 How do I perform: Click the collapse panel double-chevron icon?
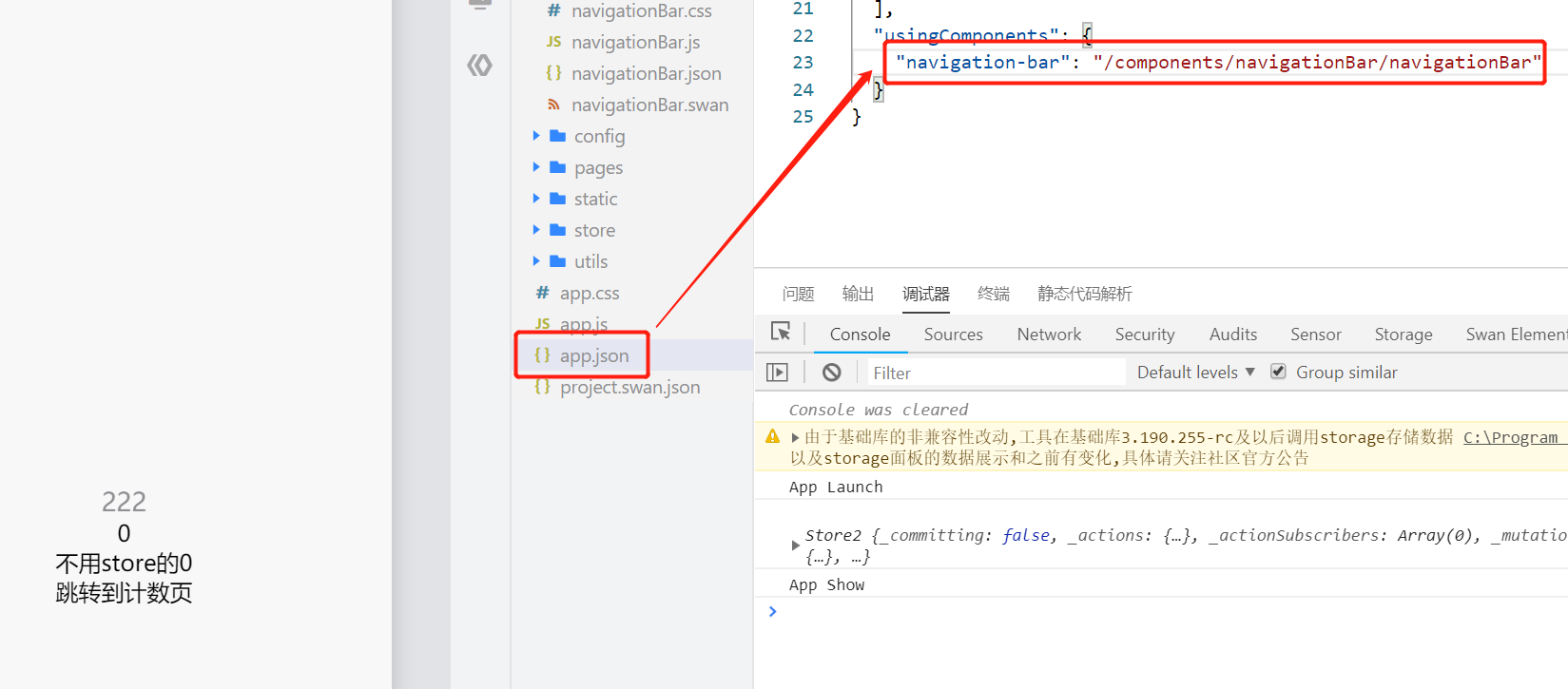pyautogui.click(x=479, y=66)
